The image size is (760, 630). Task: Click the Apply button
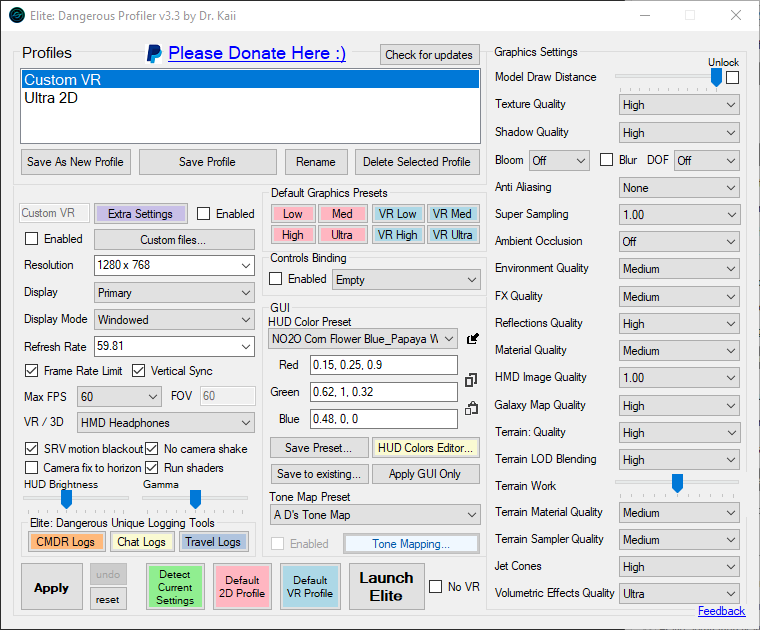51,587
